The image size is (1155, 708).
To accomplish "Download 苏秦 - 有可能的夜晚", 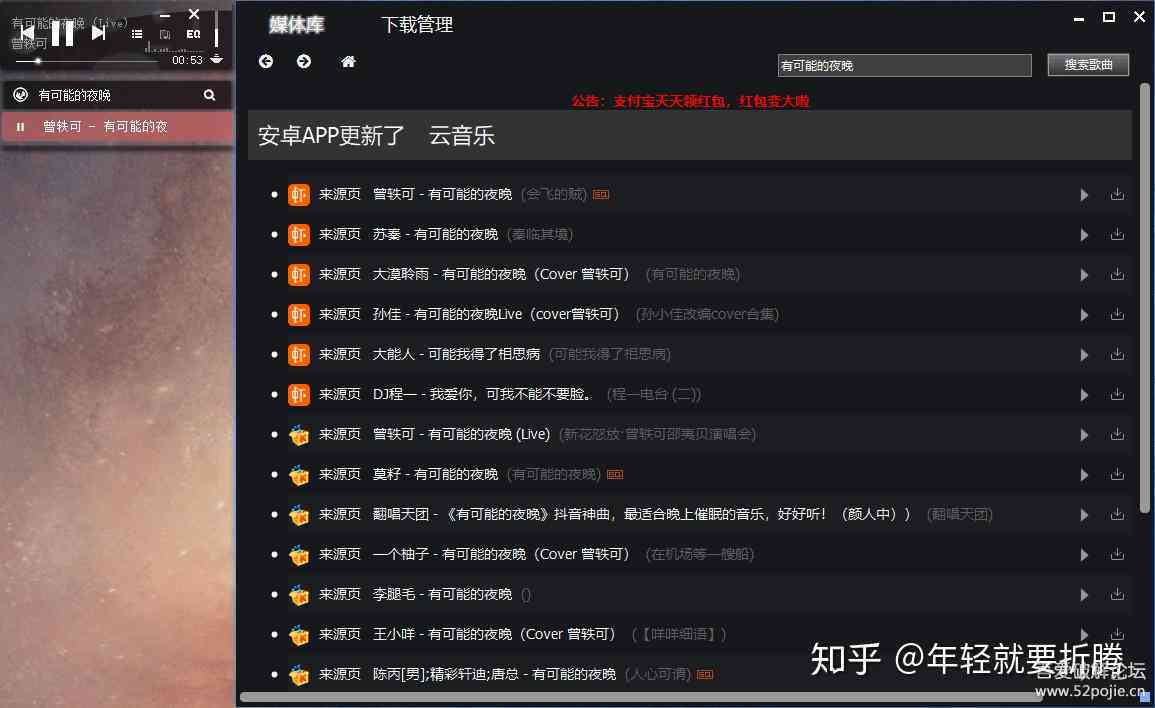I will 1117,234.
